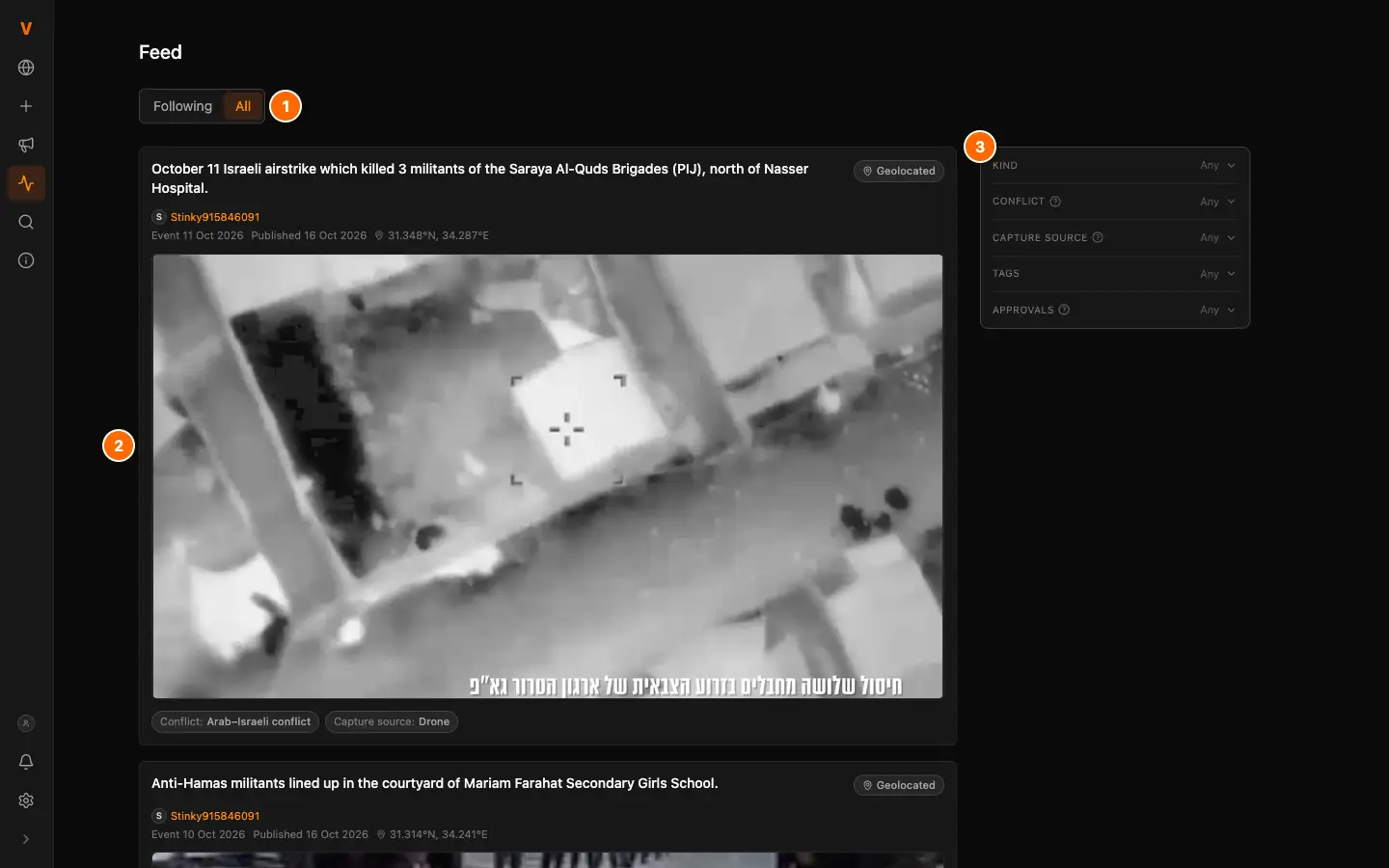Click the Event 10 Oct 2026 date text
Image resolution: width=1389 pixels, height=868 pixels.
point(199,834)
